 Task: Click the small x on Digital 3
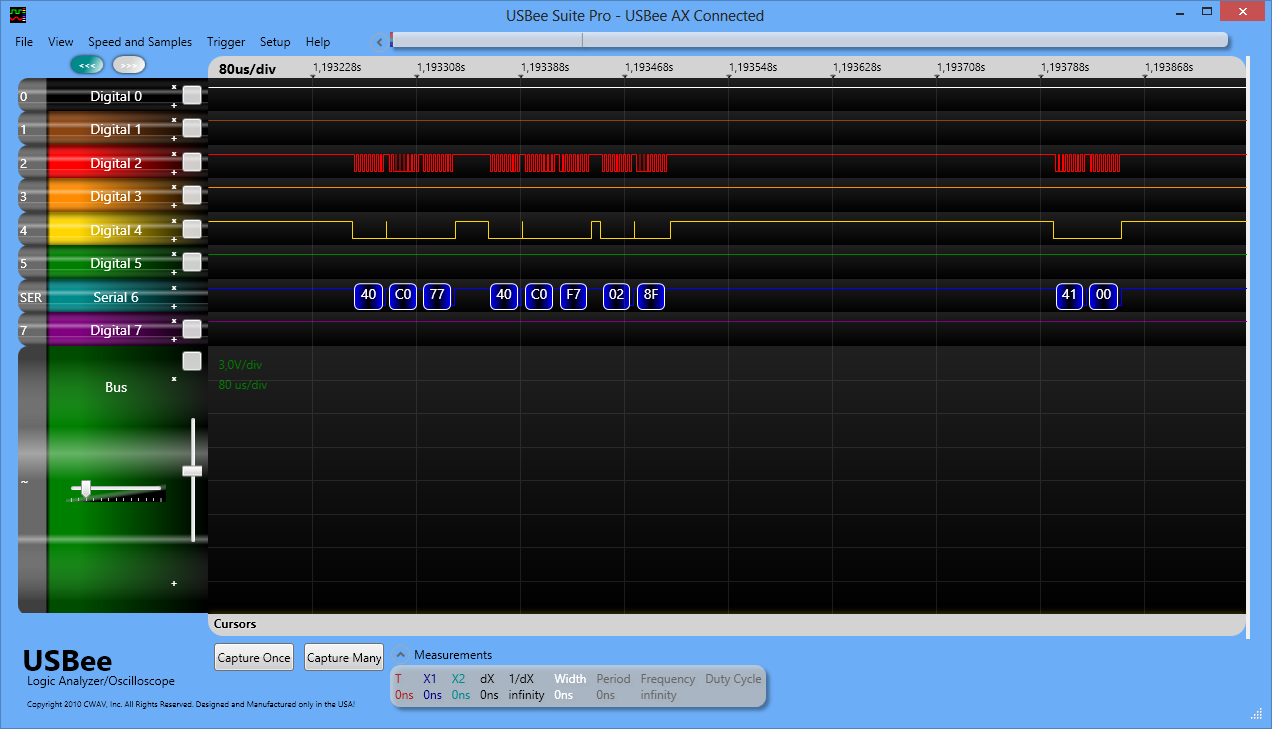click(x=174, y=188)
